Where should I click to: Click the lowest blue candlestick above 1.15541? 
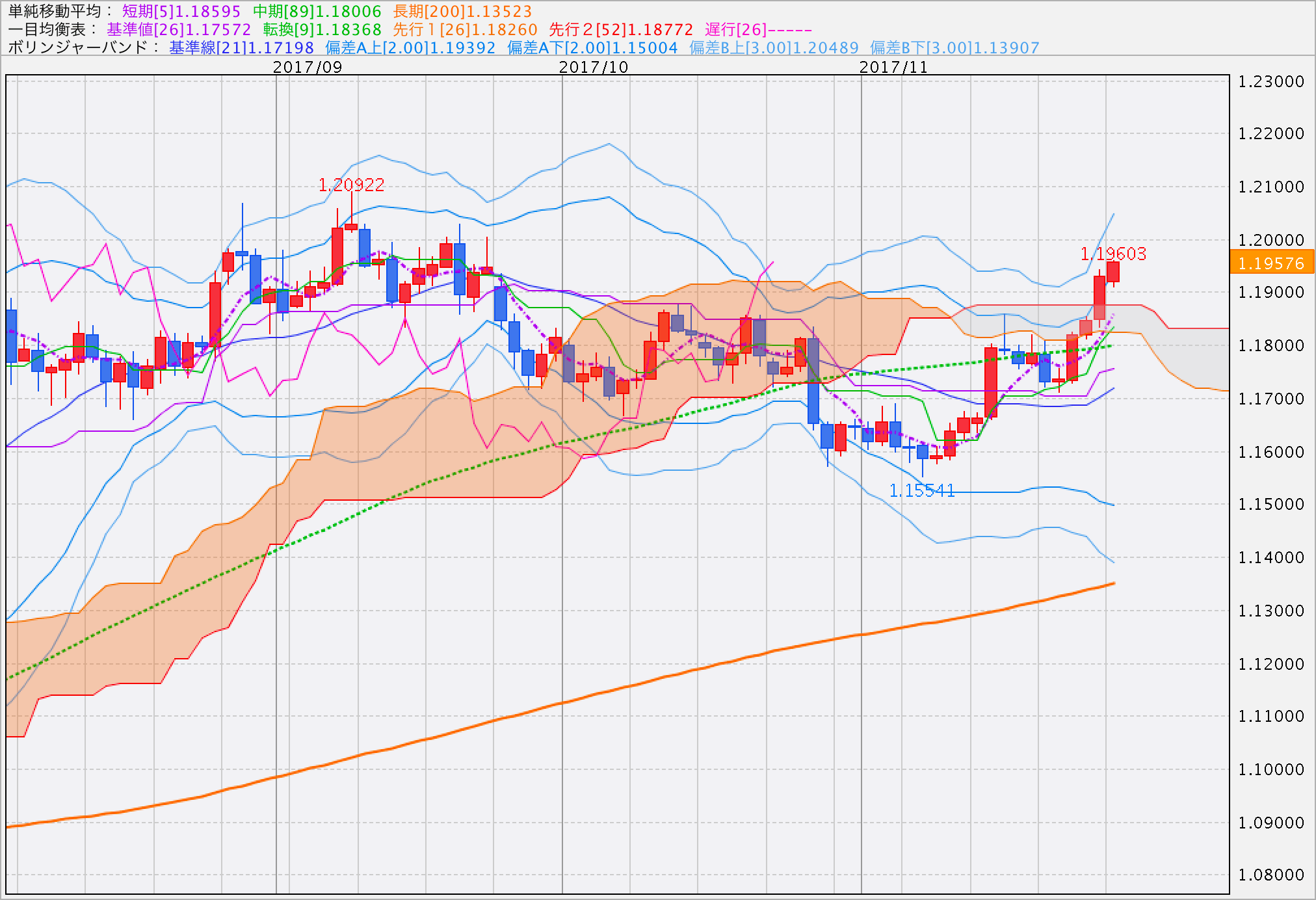pyautogui.click(x=922, y=452)
